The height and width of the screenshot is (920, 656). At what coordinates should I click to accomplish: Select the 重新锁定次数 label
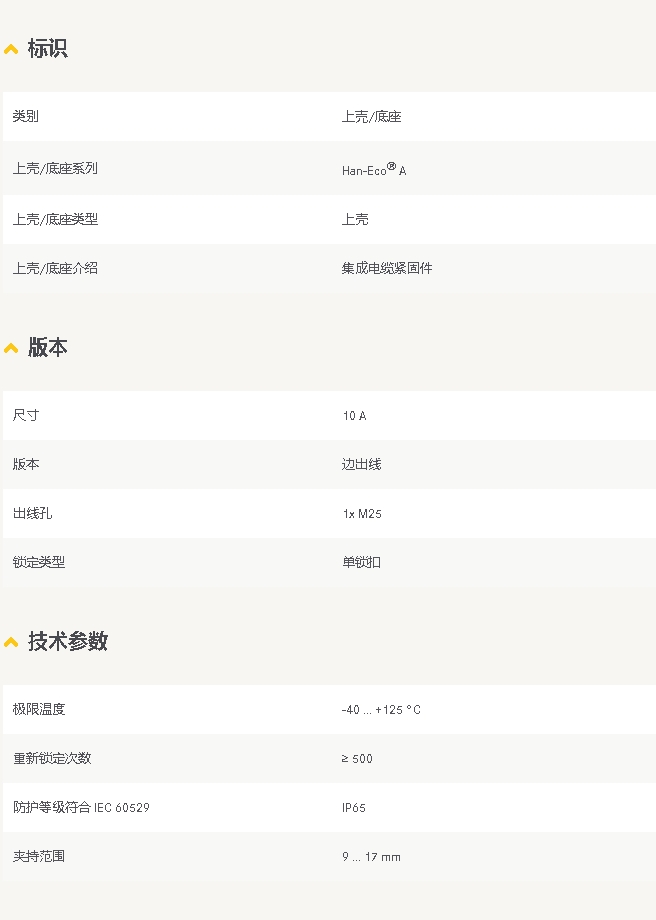click(x=52, y=758)
